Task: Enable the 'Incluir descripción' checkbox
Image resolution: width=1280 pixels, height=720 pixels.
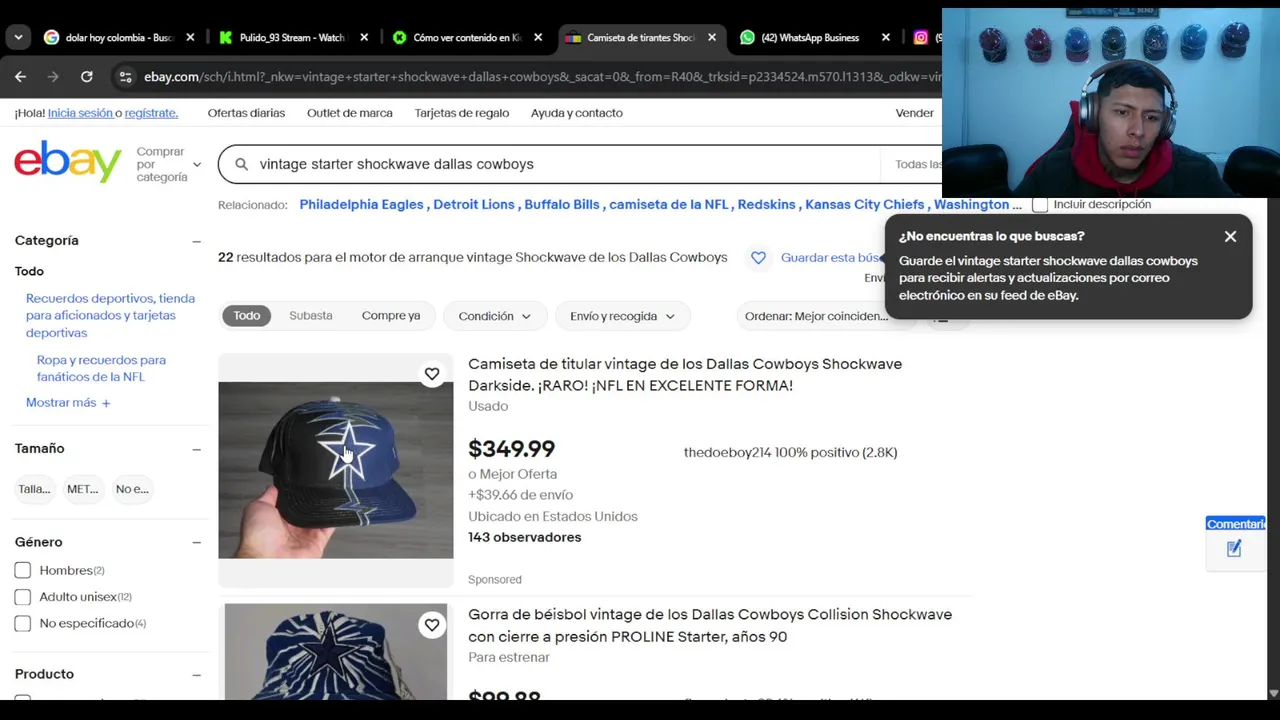Action: click(1040, 204)
